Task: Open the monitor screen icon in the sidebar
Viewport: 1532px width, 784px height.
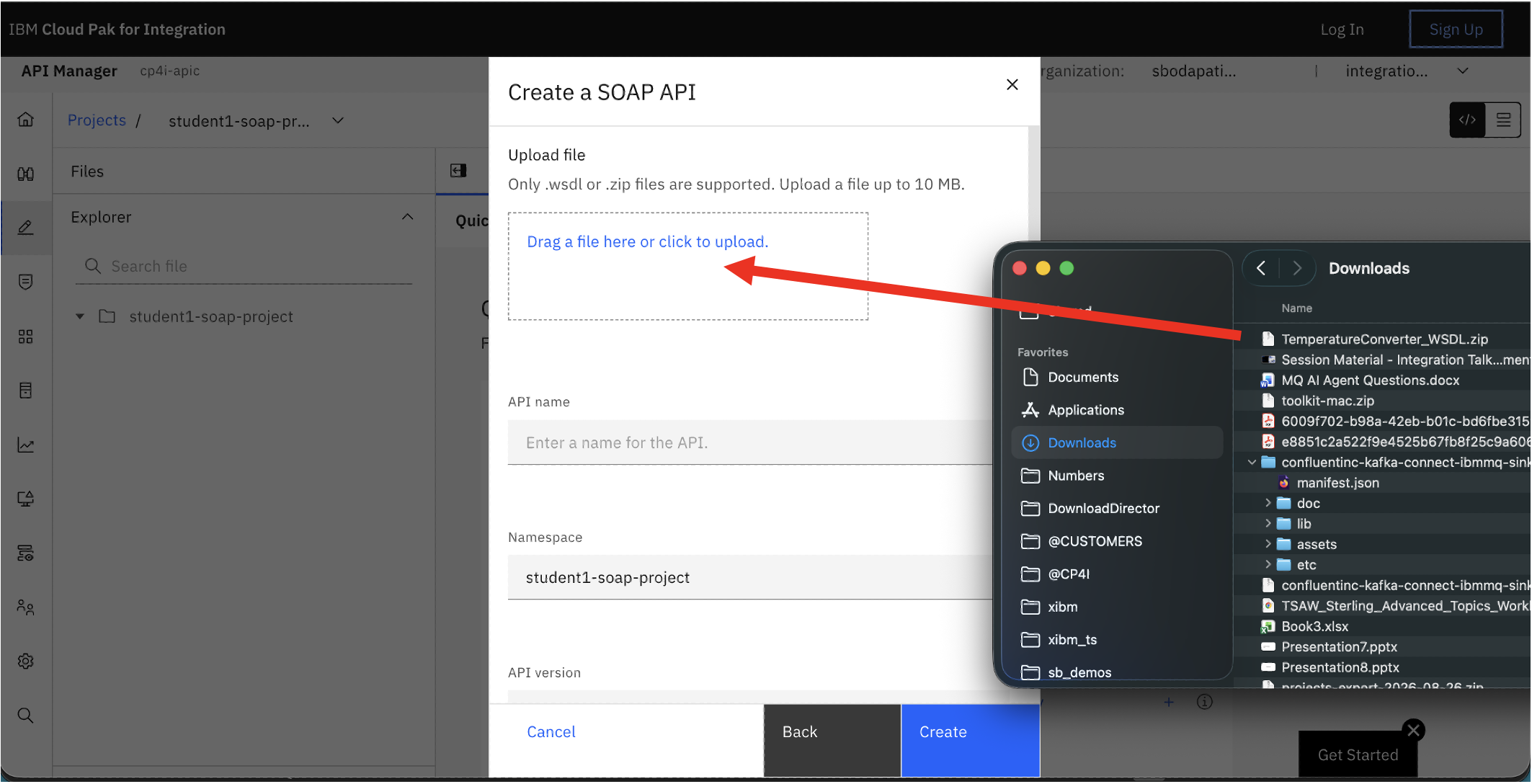Action: (x=26, y=499)
